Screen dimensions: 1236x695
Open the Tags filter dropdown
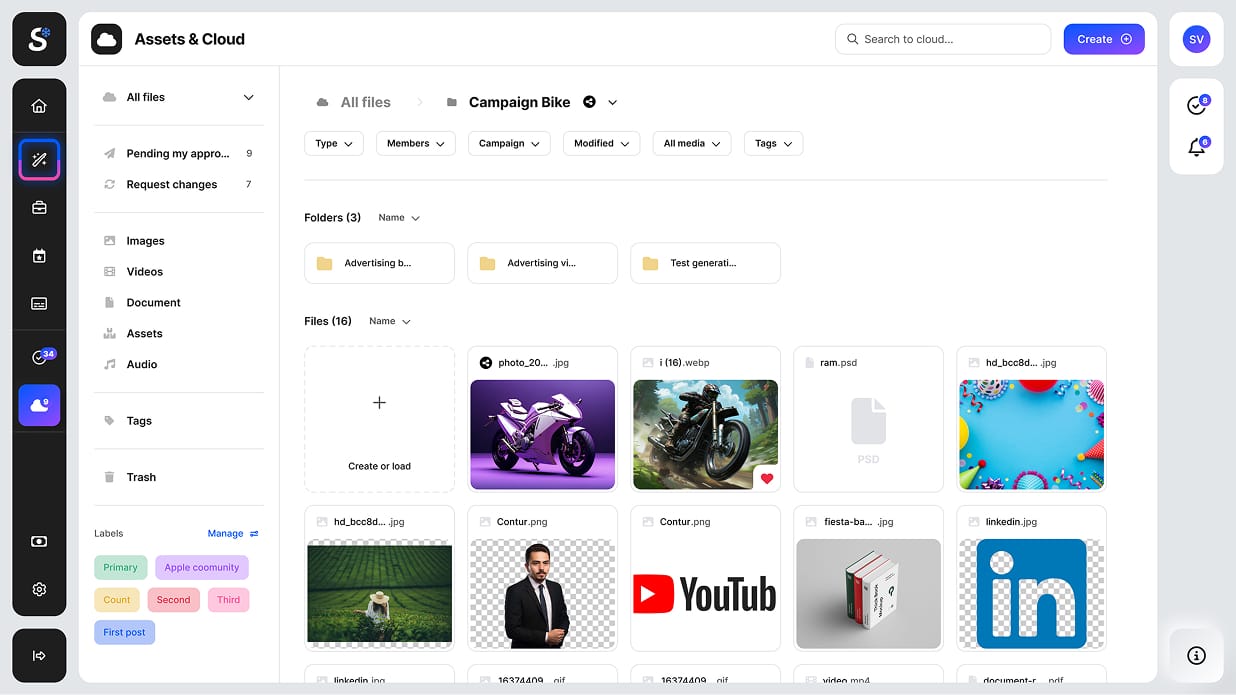(x=773, y=144)
